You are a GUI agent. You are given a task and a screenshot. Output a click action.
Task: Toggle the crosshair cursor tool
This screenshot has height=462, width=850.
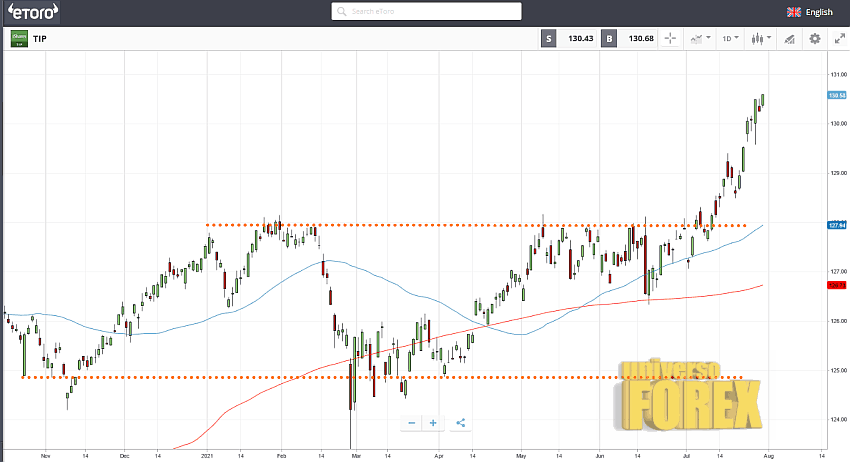pos(669,39)
